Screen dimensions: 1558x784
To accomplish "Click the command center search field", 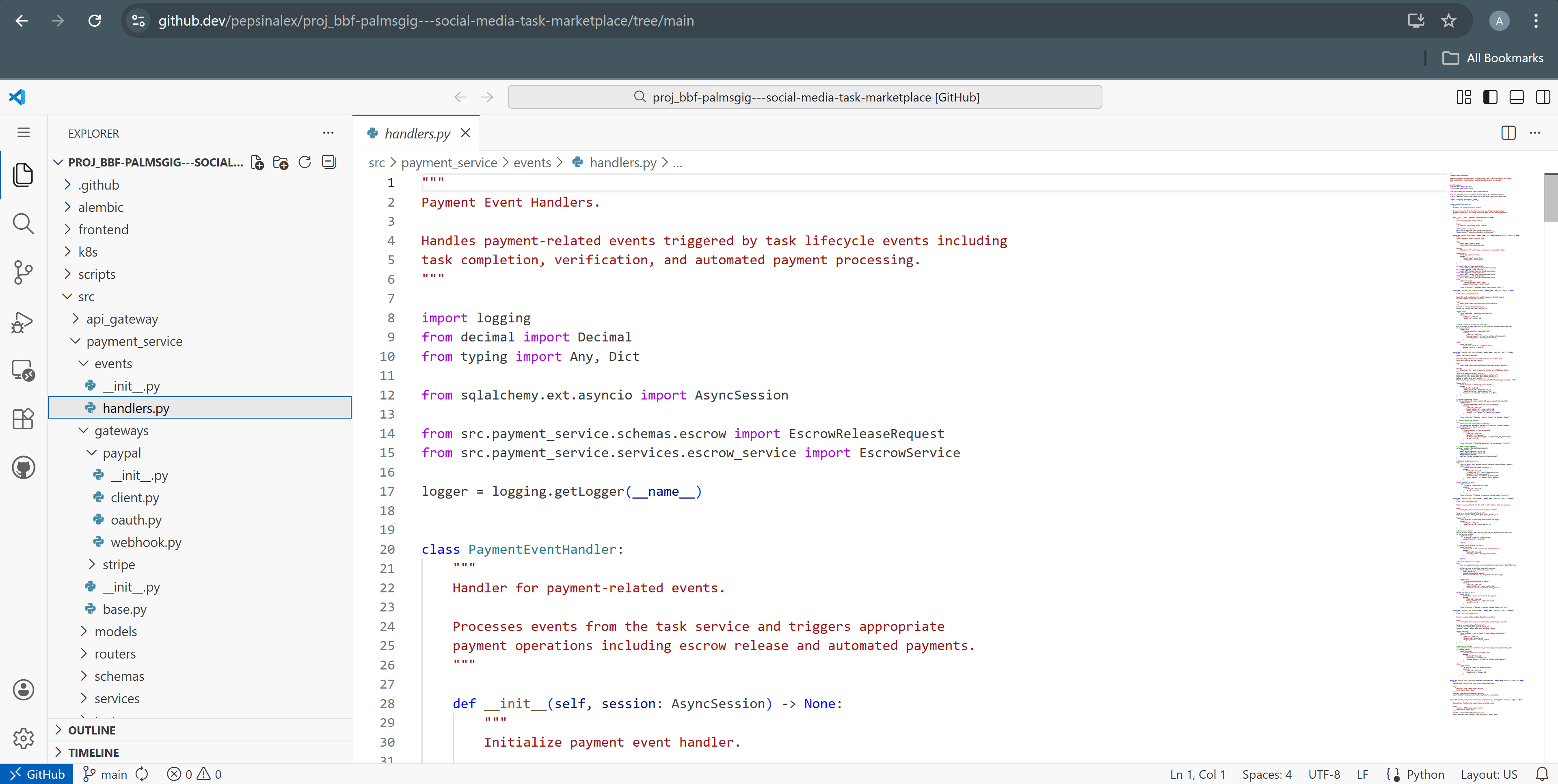I will 804,97.
